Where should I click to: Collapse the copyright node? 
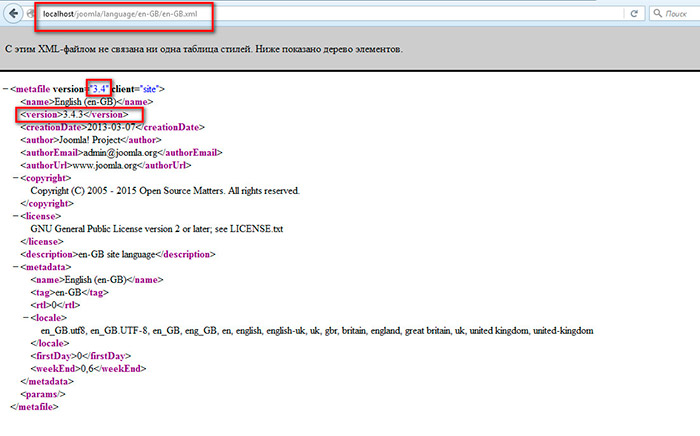[15, 178]
